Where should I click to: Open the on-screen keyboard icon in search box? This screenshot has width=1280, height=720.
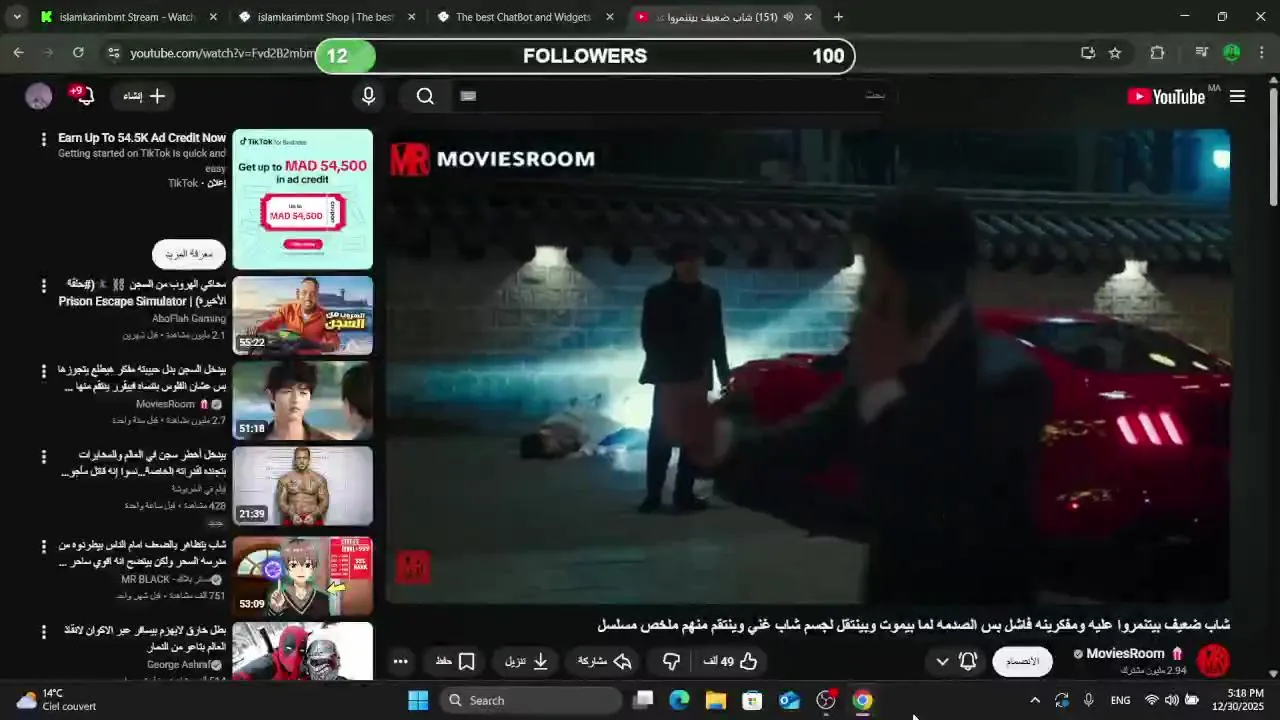pos(468,96)
